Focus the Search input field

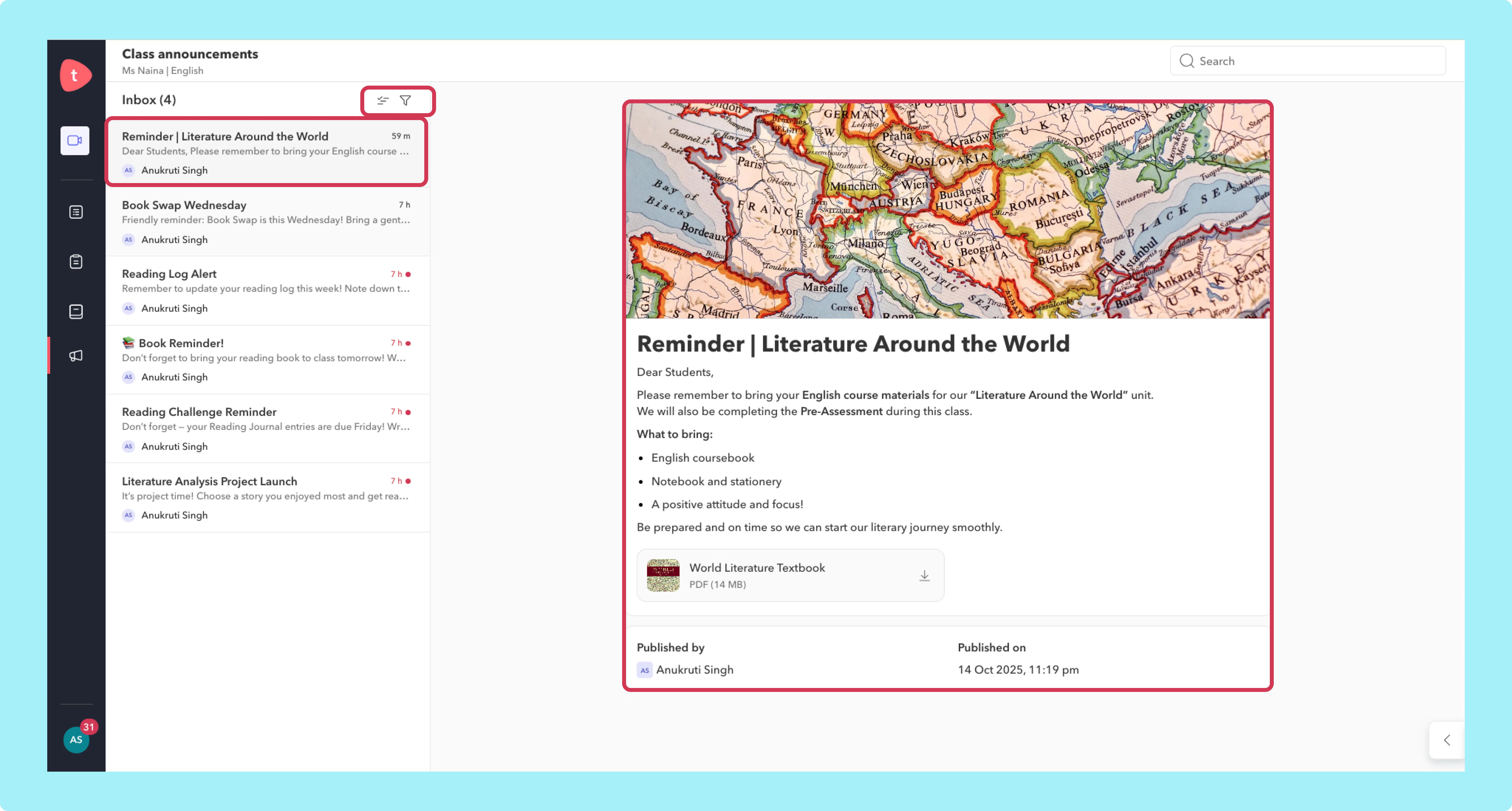tap(1308, 61)
